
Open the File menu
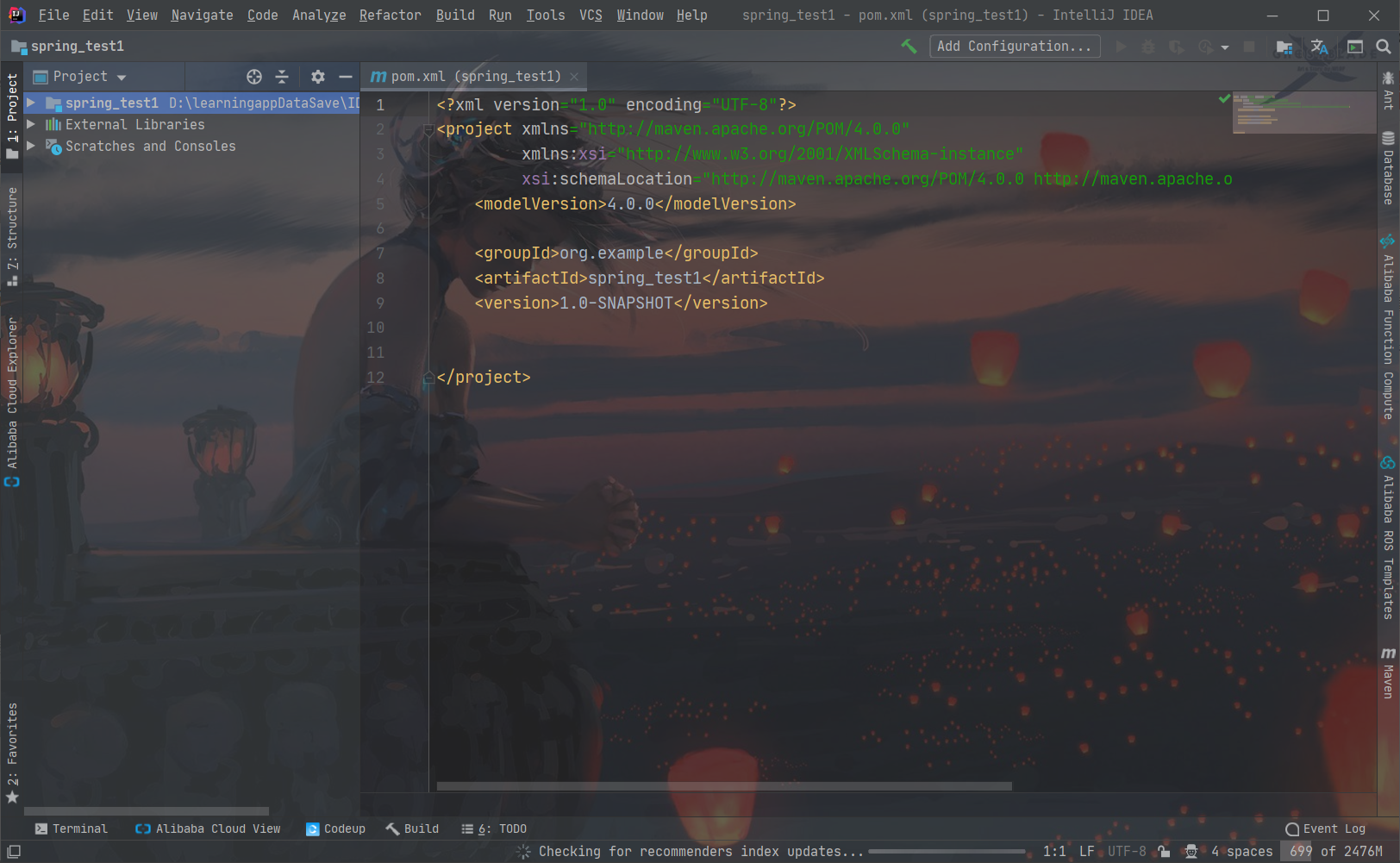[x=53, y=16]
